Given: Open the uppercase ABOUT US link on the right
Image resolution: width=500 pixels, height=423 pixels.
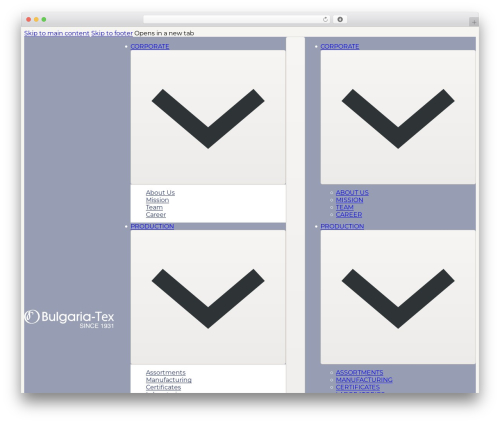Looking at the screenshot, I should (x=352, y=193).
